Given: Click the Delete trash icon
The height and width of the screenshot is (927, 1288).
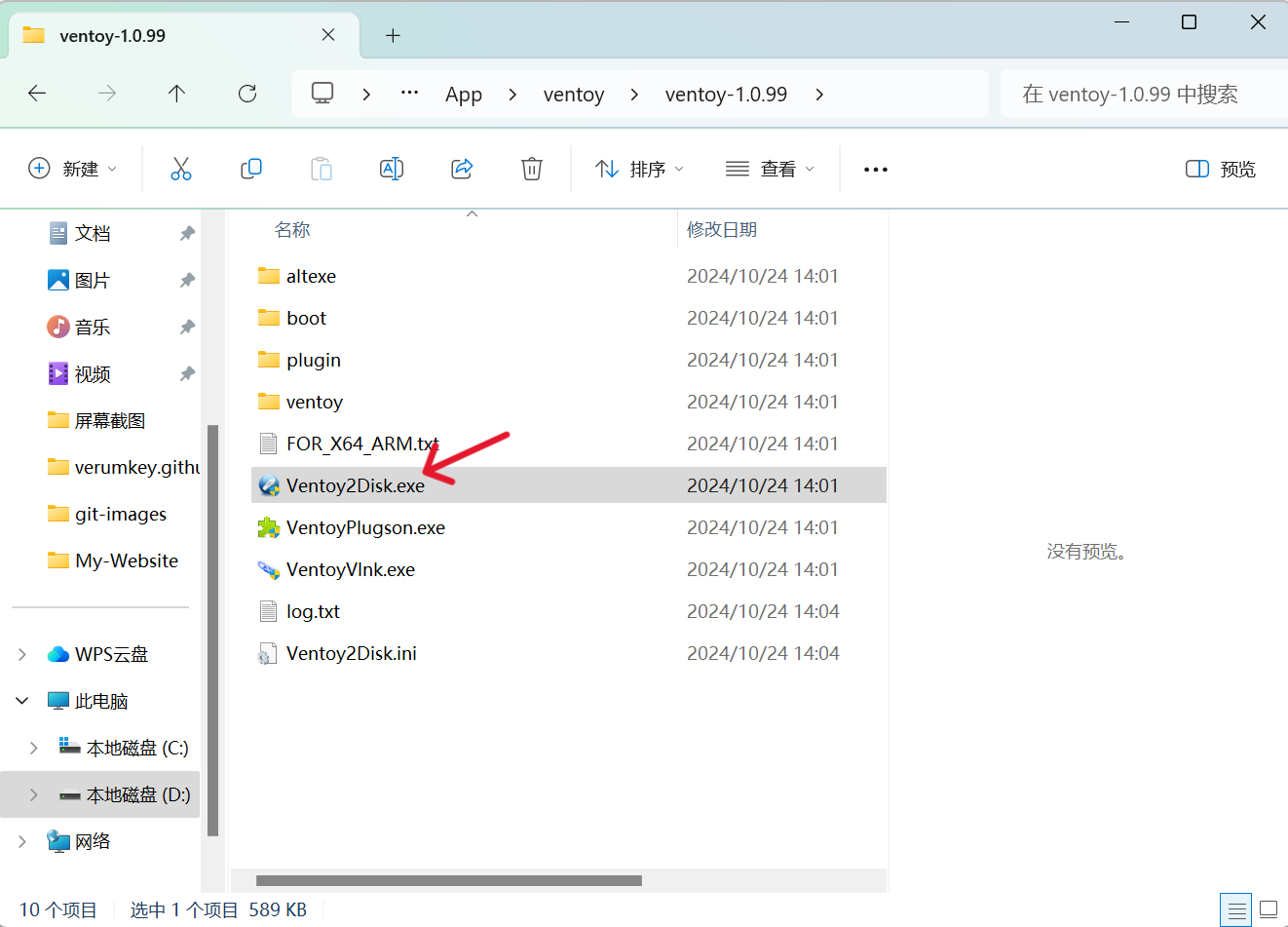Looking at the screenshot, I should click(x=532, y=169).
